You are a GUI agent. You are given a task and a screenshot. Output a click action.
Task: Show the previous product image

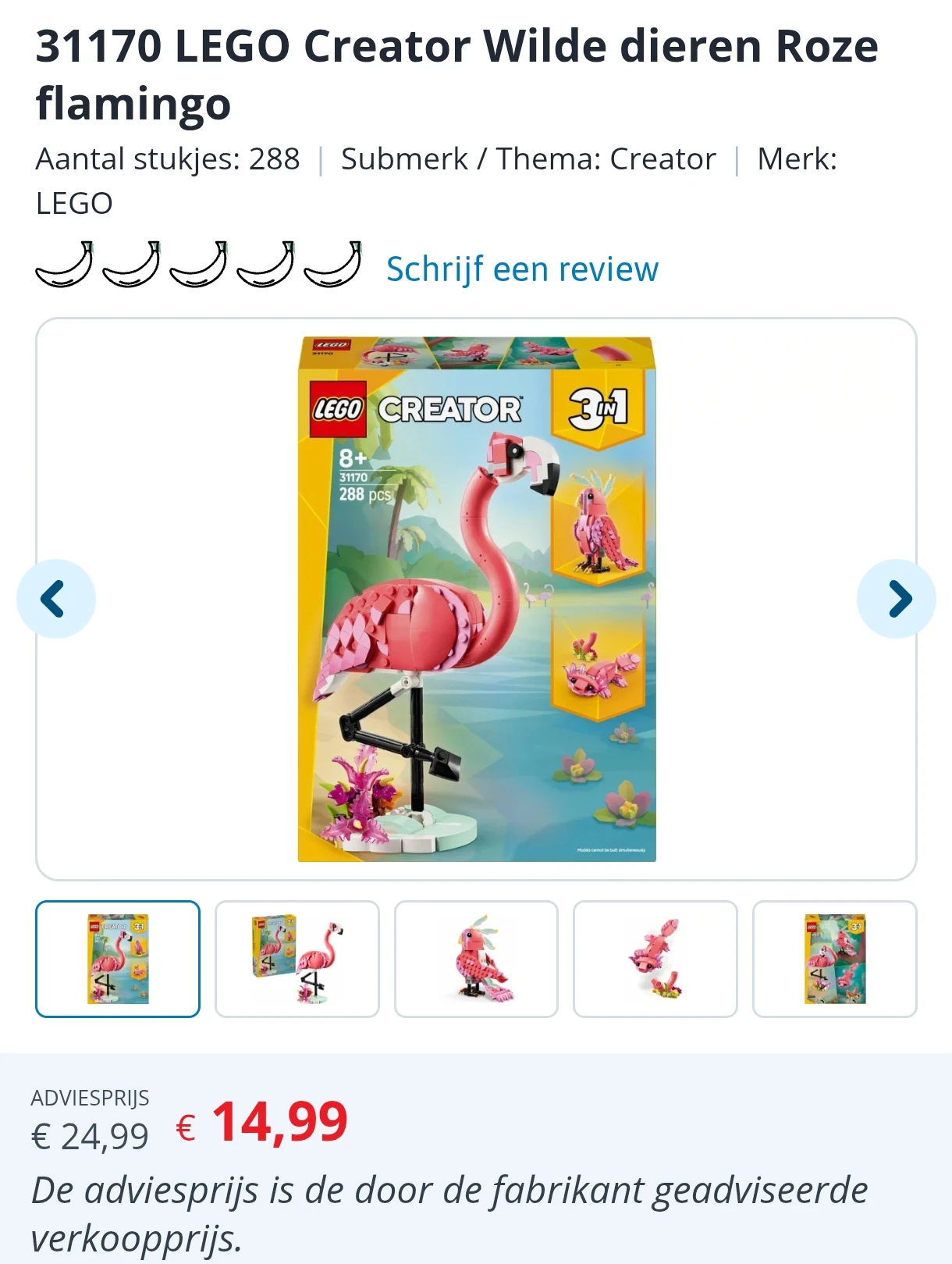click(x=56, y=599)
